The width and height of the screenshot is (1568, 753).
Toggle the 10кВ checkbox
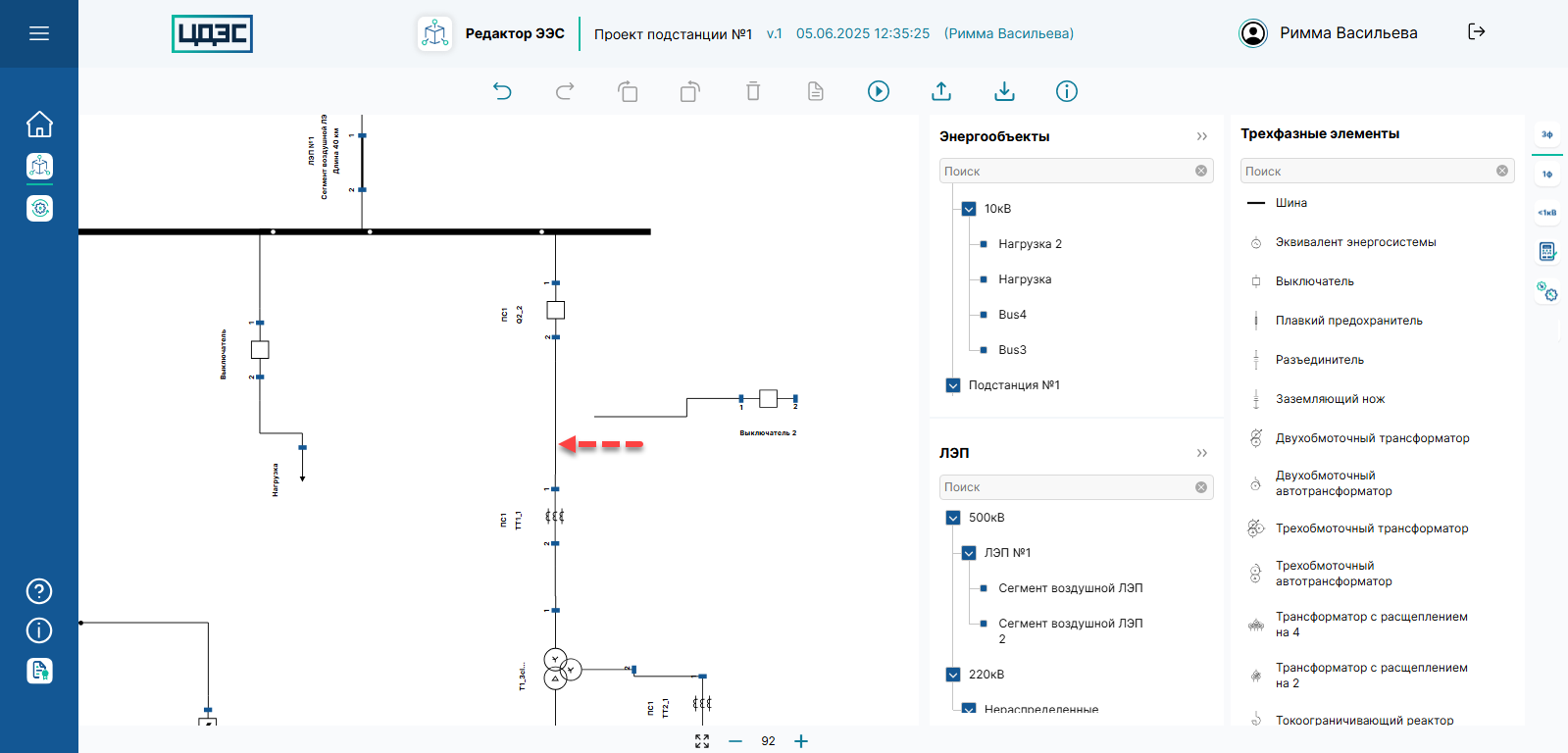[x=969, y=209]
